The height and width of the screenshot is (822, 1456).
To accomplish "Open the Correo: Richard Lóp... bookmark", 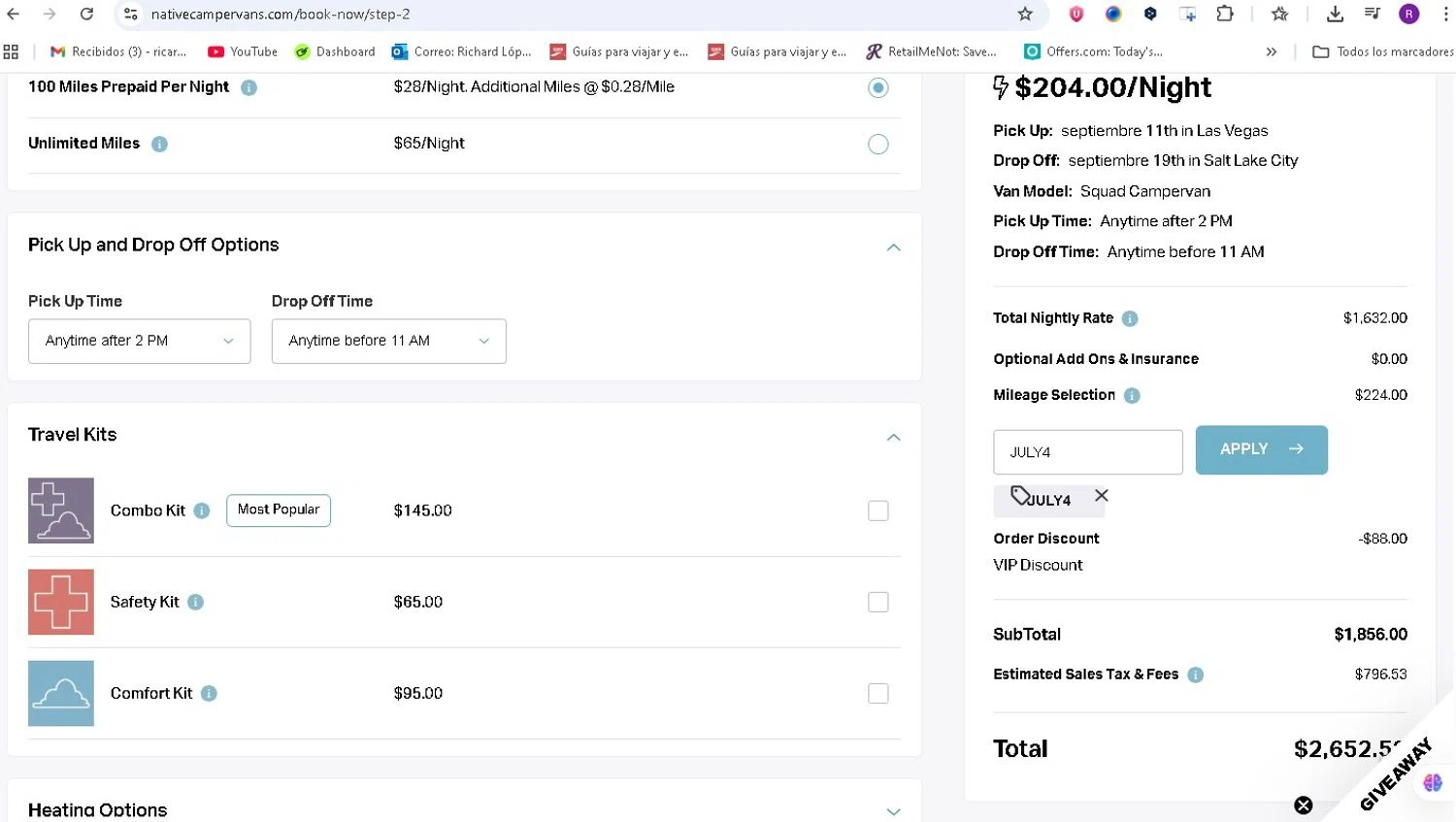I will point(462,51).
